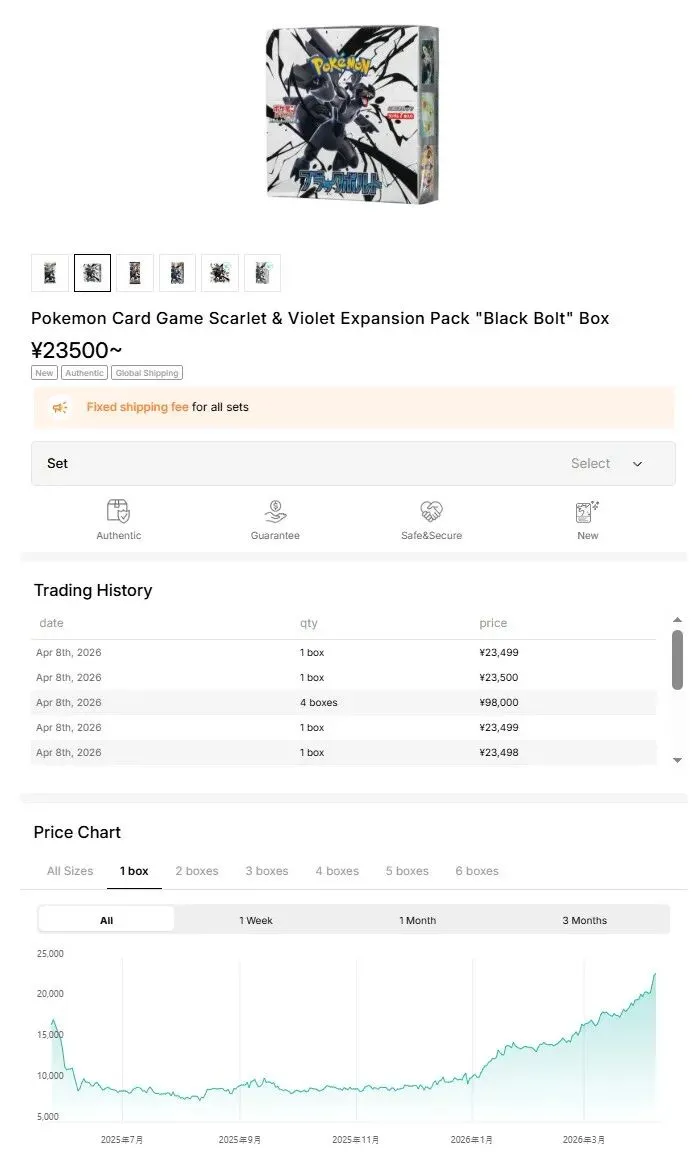Click the Authentic box shield icon
698x1175 pixels.
coord(118,511)
